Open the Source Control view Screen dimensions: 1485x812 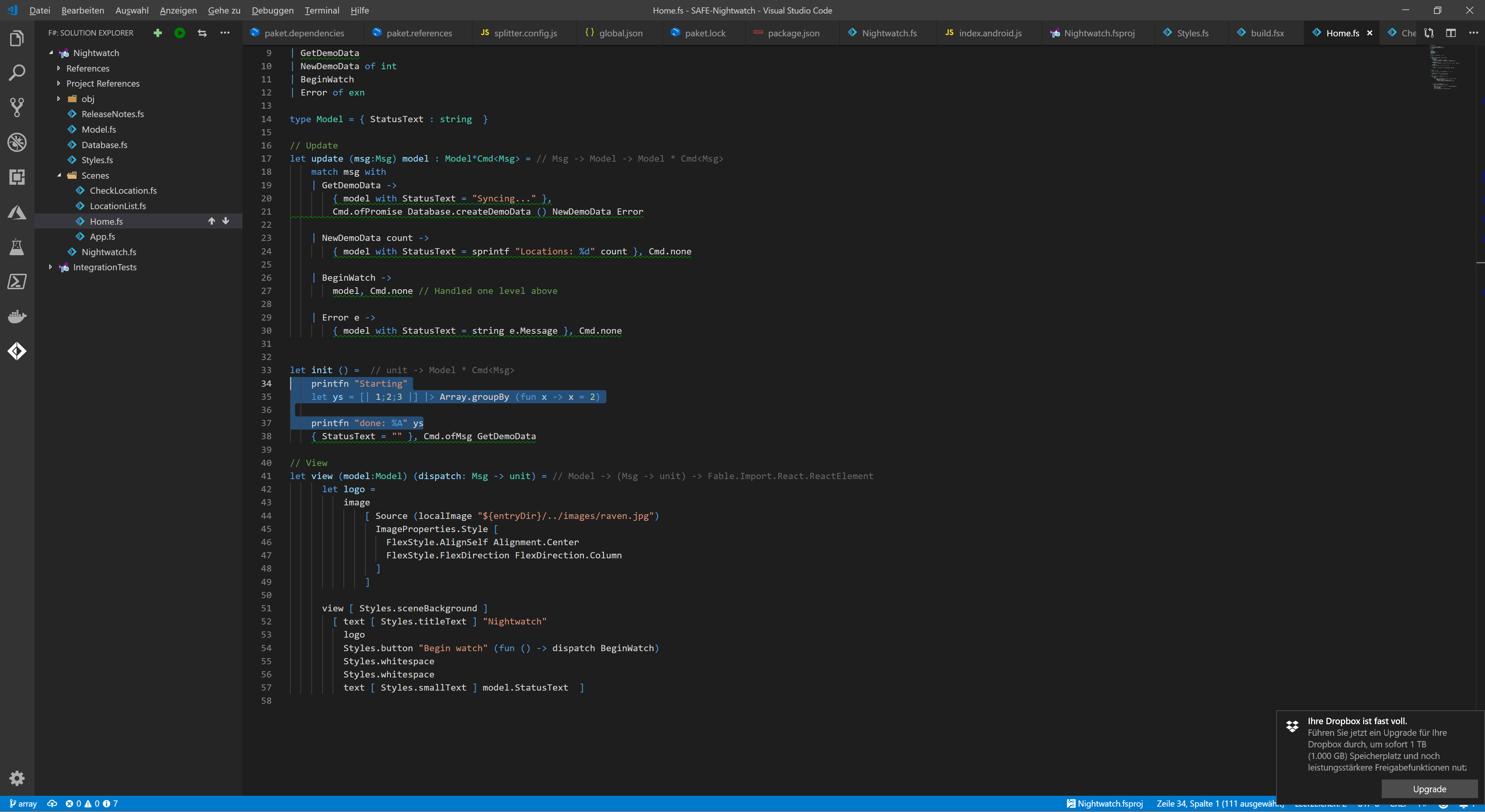click(x=17, y=108)
